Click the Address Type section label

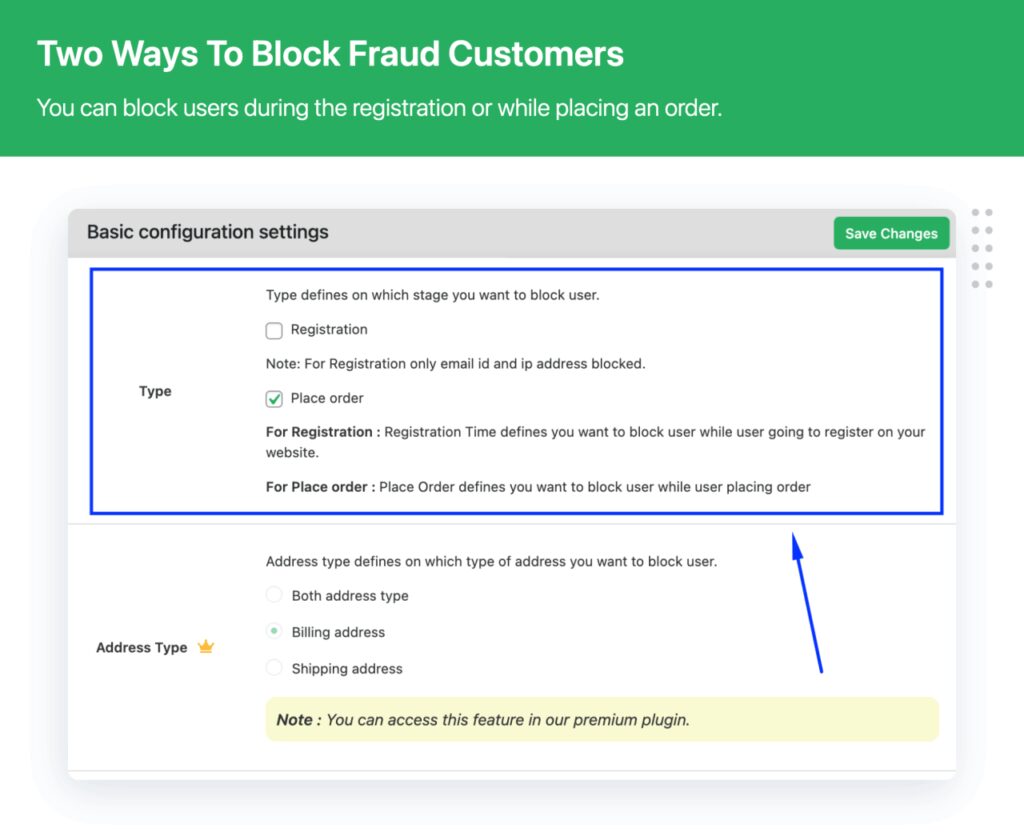coord(141,647)
